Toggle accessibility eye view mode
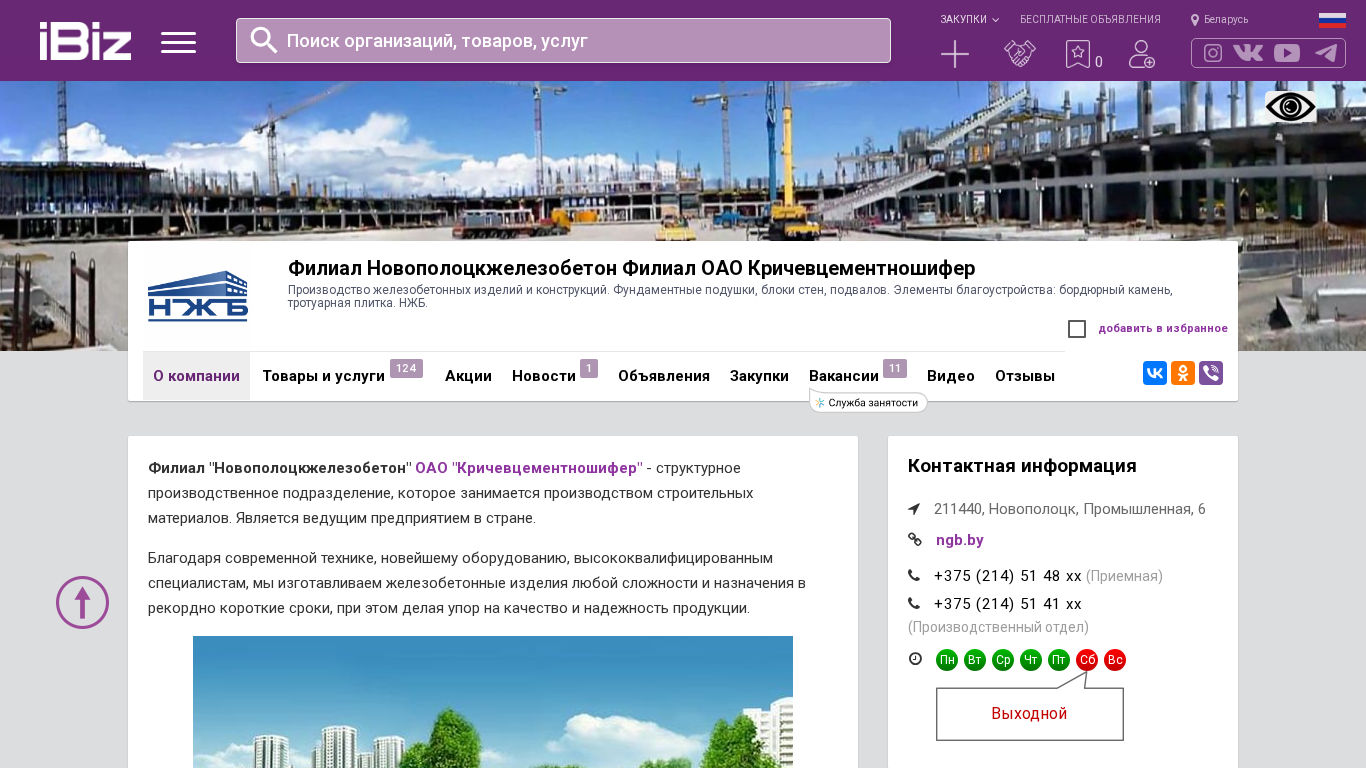Viewport: 1366px width, 768px height. [x=1291, y=107]
